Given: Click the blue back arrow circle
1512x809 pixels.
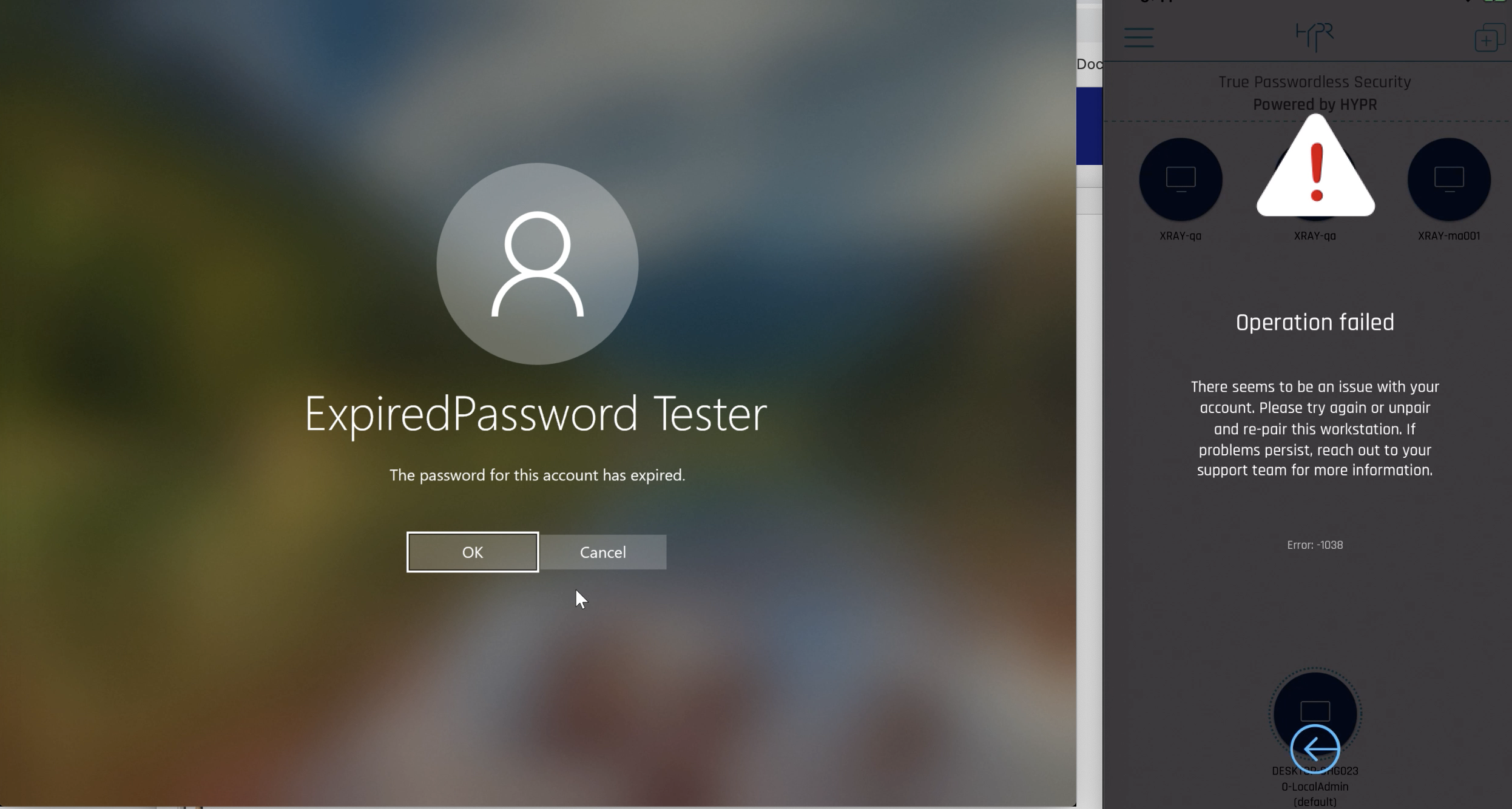Looking at the screenshot, I should [x=1315, y=749].
